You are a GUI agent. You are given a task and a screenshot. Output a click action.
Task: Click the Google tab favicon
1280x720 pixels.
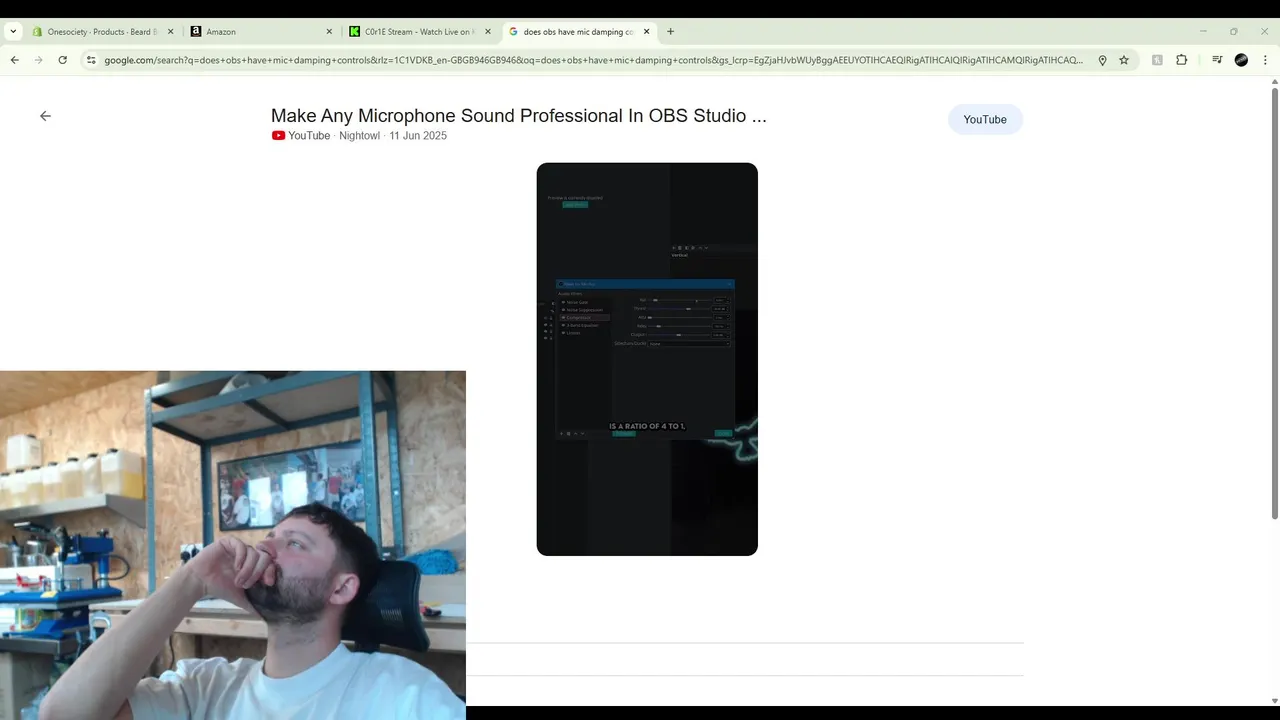513,32
